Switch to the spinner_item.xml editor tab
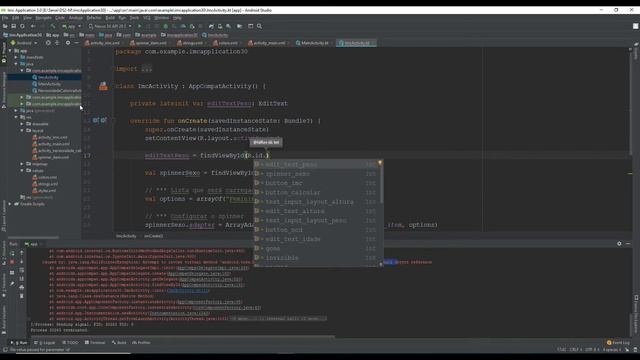This screenshot has height=360, width=640. [150, 43]
